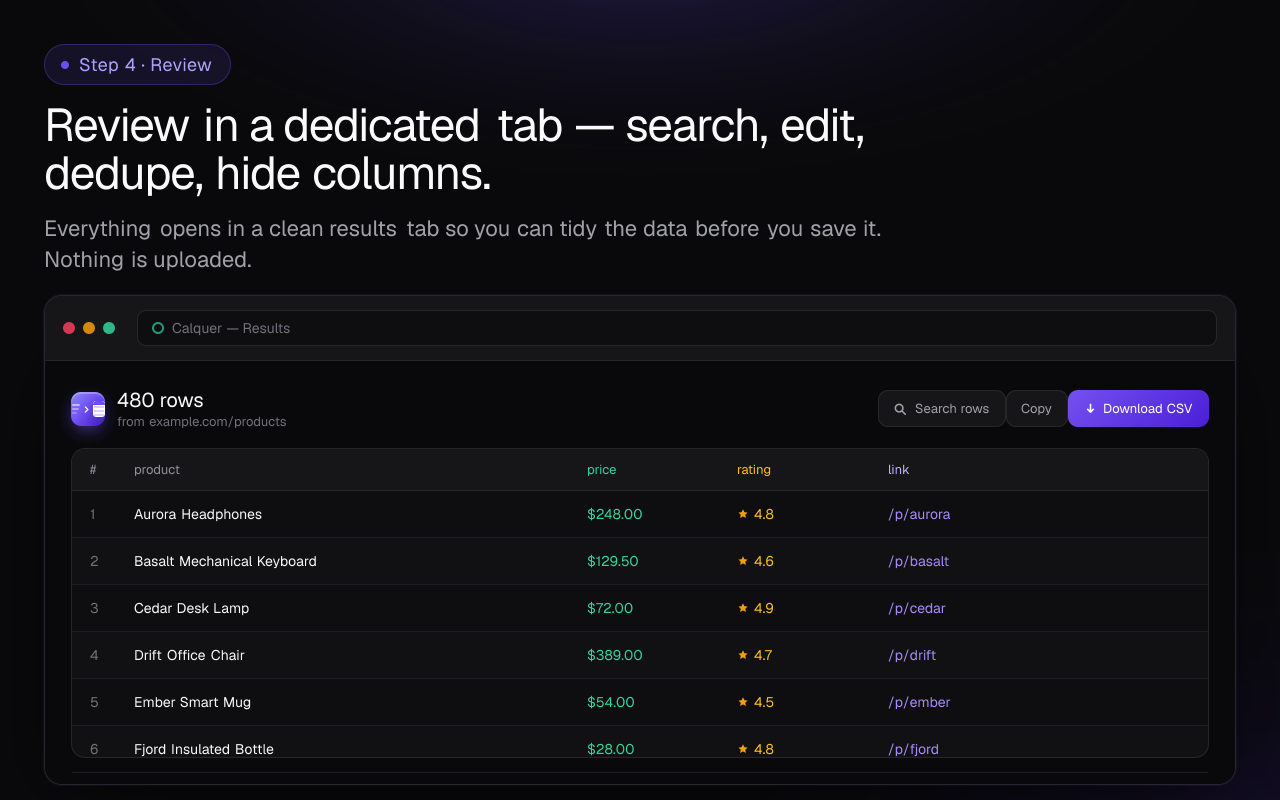Image resolution: width=1280 pixels, height=800 pixels.
Task: Open the /p/aurora link
Action: coord(919,515)
